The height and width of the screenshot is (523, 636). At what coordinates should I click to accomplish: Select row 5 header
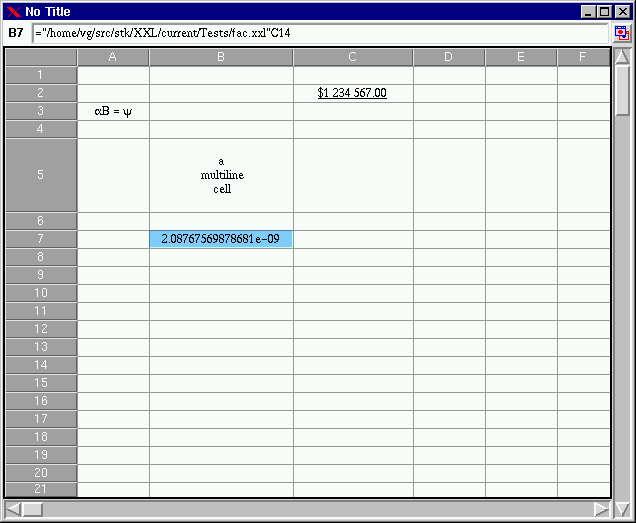[x=41, y=175]
